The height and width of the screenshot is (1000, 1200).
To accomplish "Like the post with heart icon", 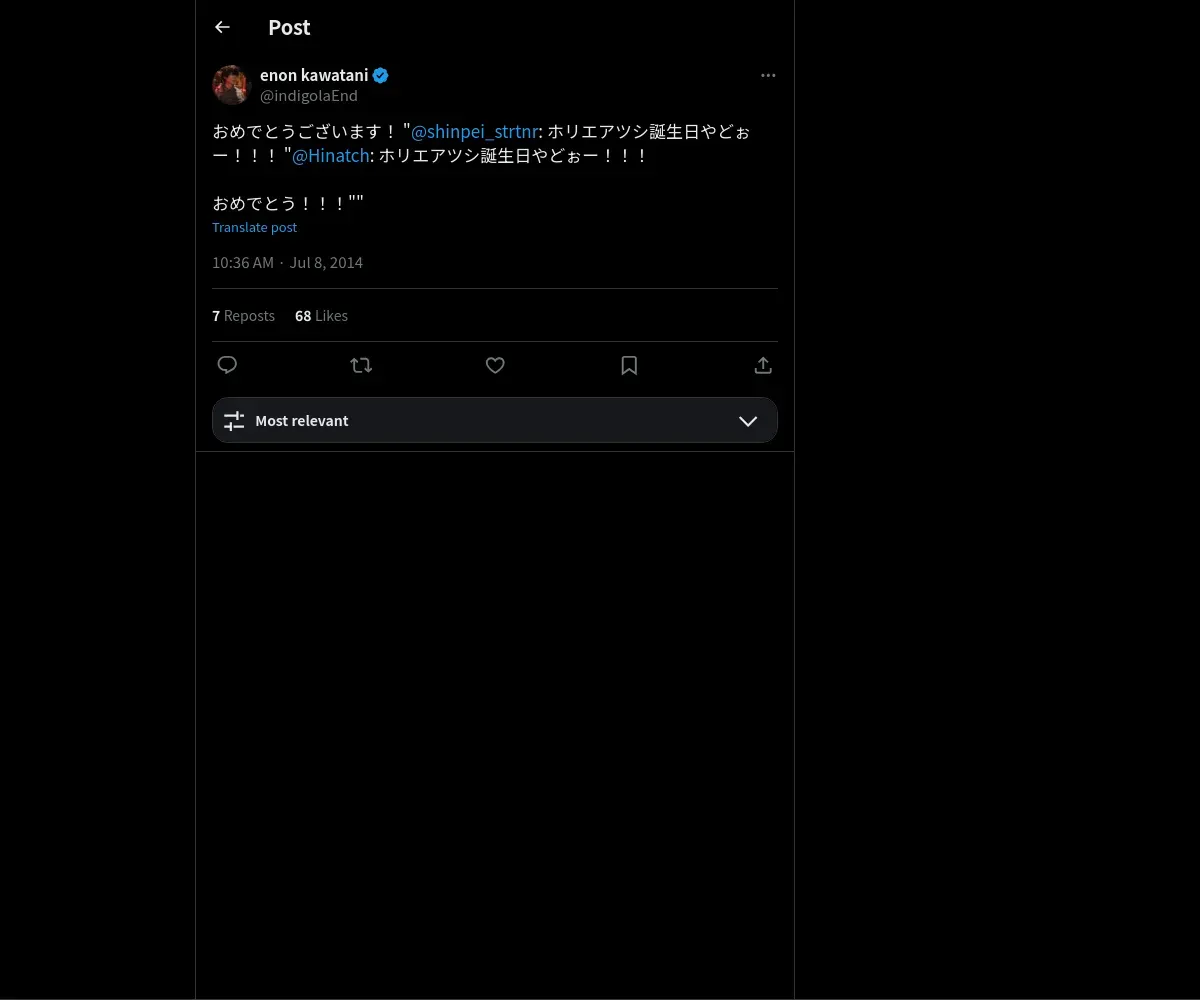I will [x=495, y=365].
